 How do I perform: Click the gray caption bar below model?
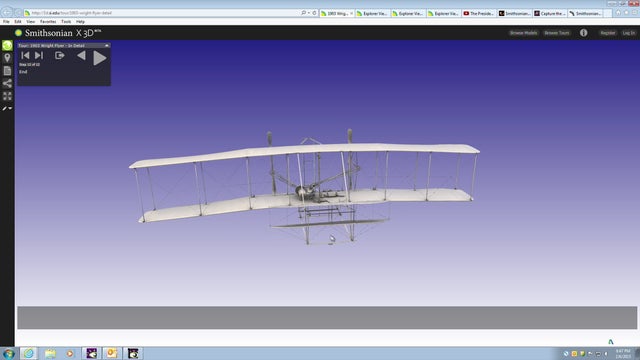pos(327,318)
